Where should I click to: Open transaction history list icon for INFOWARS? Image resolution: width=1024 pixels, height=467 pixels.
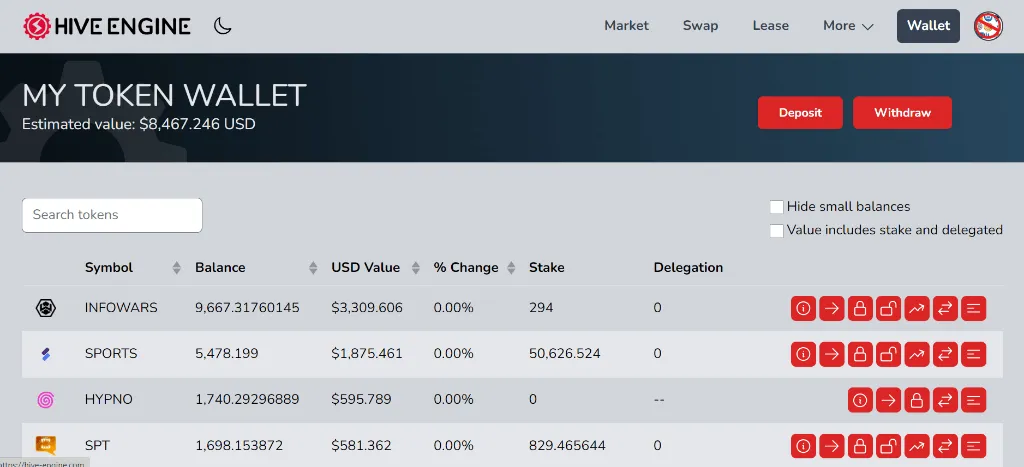tap(974, 308)
